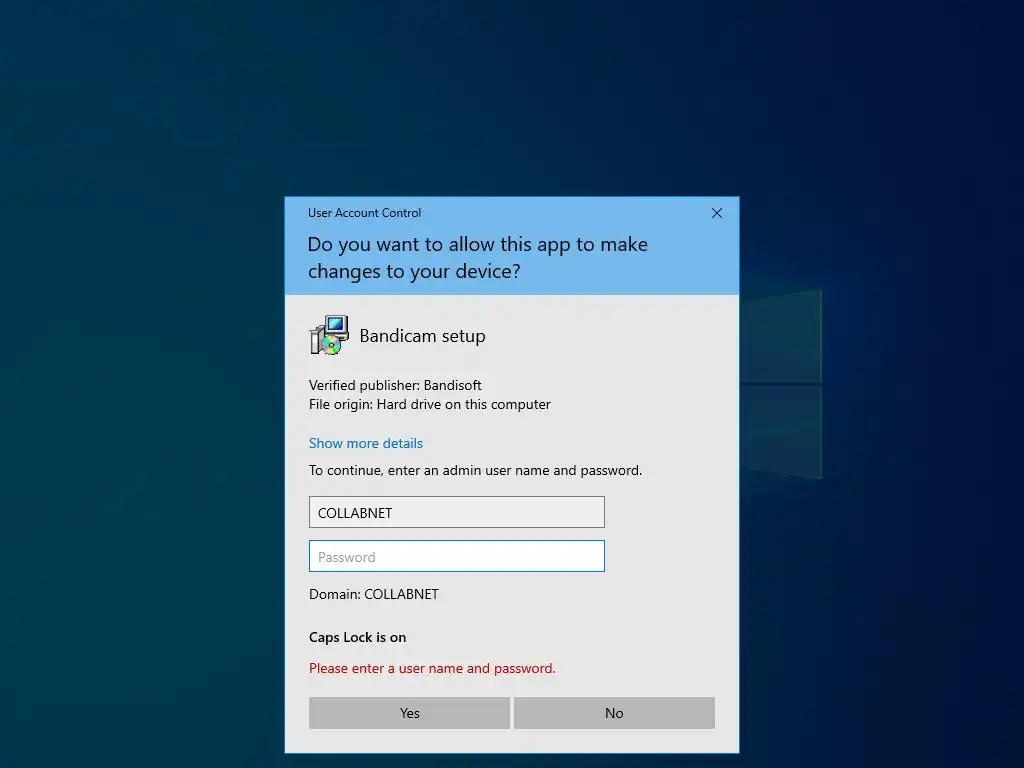Click the 'User Account Control' title text
This screenshot has height=768, width=1024.
tap(364, 213)
